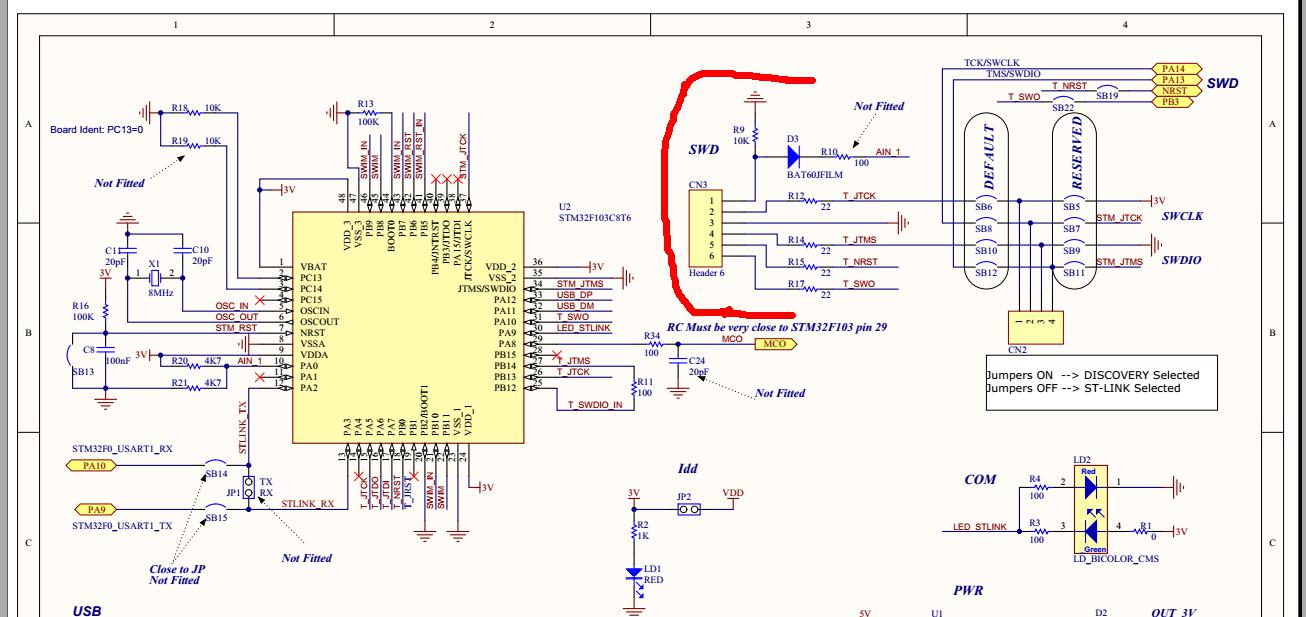This screenshot has height=617, width=1306.
Task: Select the T_SWDIO_IN net label
Action: coord(595,404)
